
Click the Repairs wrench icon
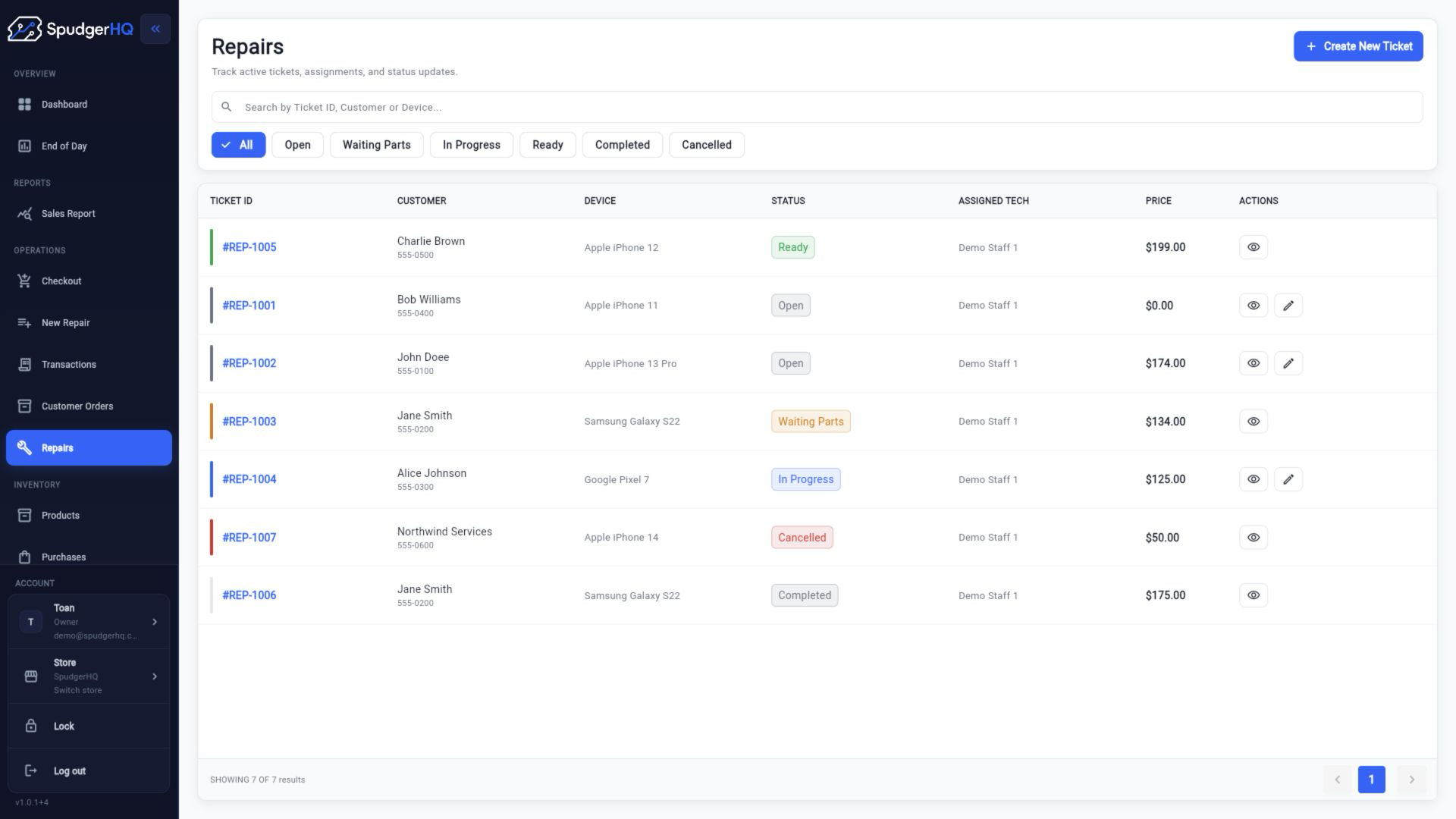24,447
